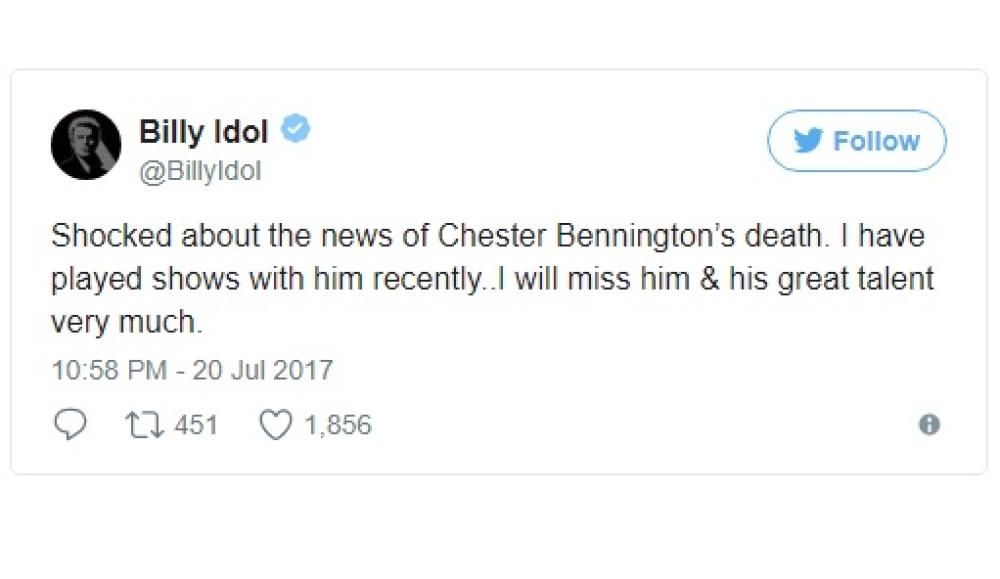Image resolution: width=1000 pixels, height=579 pixels.
Task: Click the word "Follow" in the button
Action: coord(876,141)
